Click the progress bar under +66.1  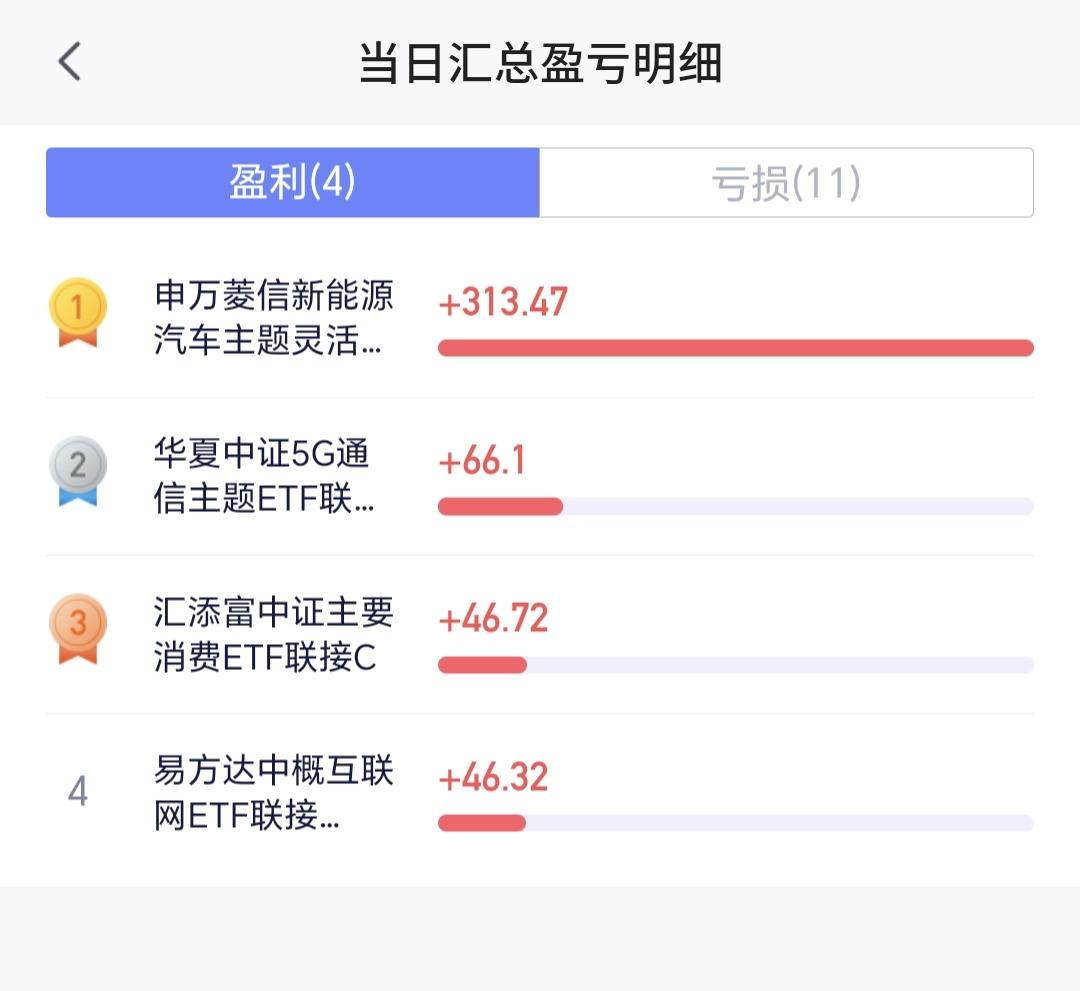tap(735, 507)
